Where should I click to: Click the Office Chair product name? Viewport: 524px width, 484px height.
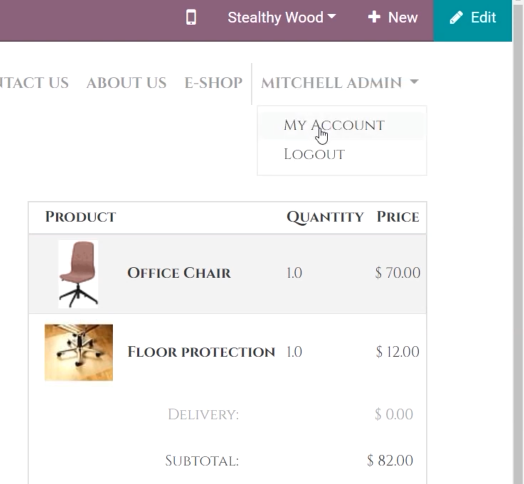coord(179,273)
